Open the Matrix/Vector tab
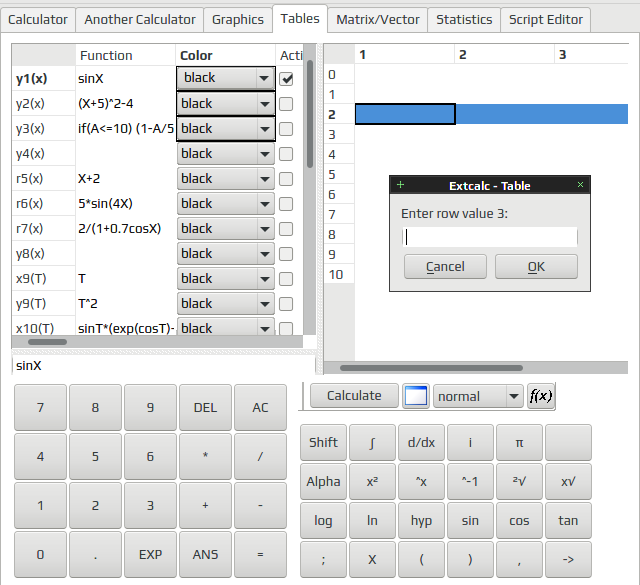Screen dimensions: 640x585 click(x=378, y=20)
